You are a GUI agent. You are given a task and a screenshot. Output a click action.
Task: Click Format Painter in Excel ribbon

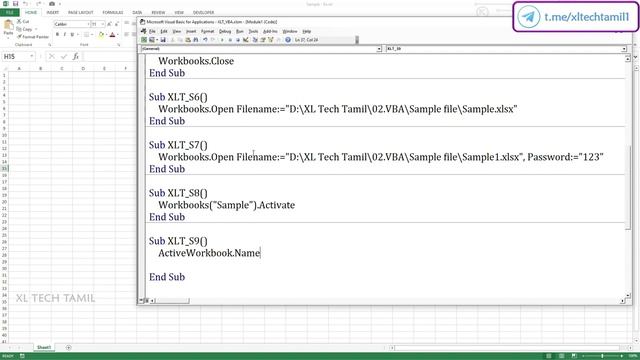click(33, 37)
